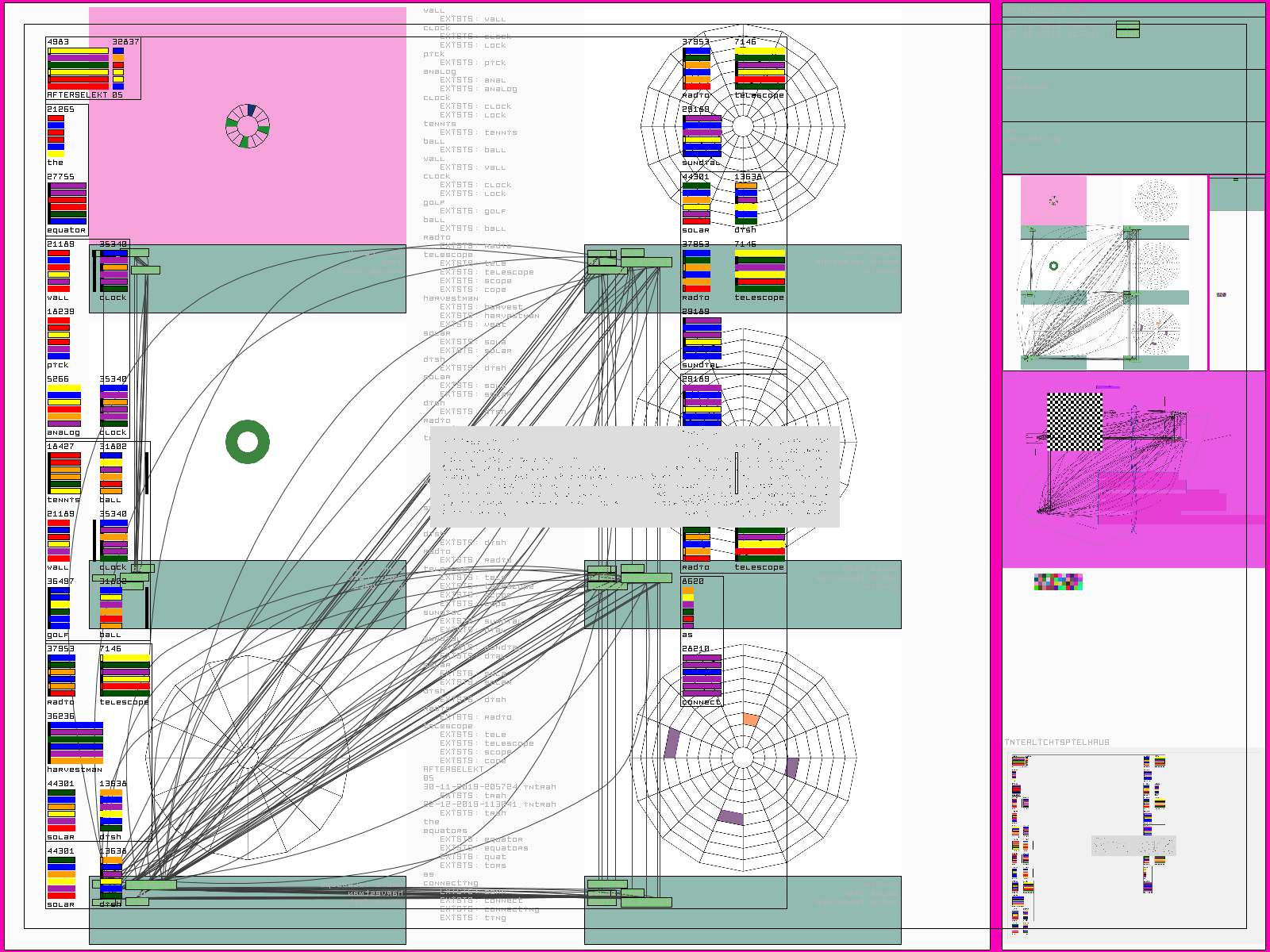Open the white patch overview thumbnail

(x=1104, y=273)
